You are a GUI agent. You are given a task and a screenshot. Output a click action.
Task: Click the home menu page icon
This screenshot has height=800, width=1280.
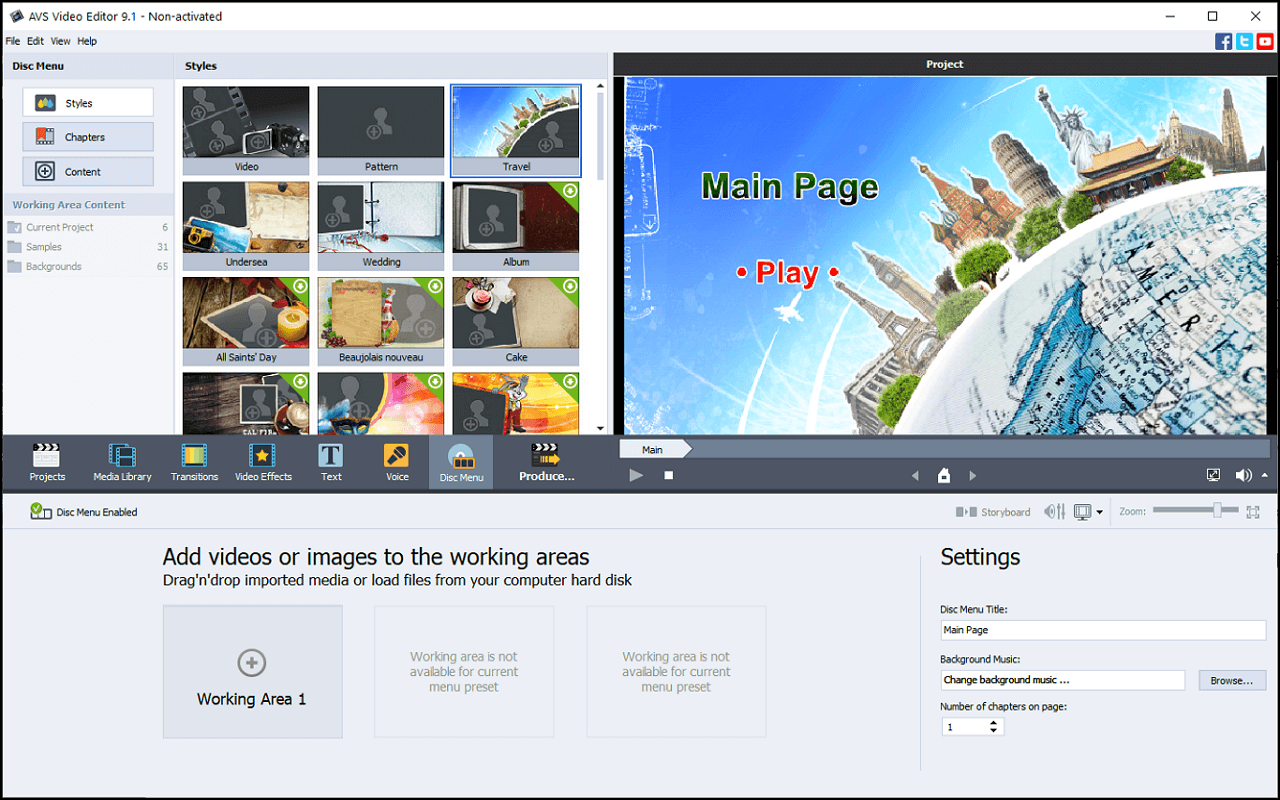943,476
